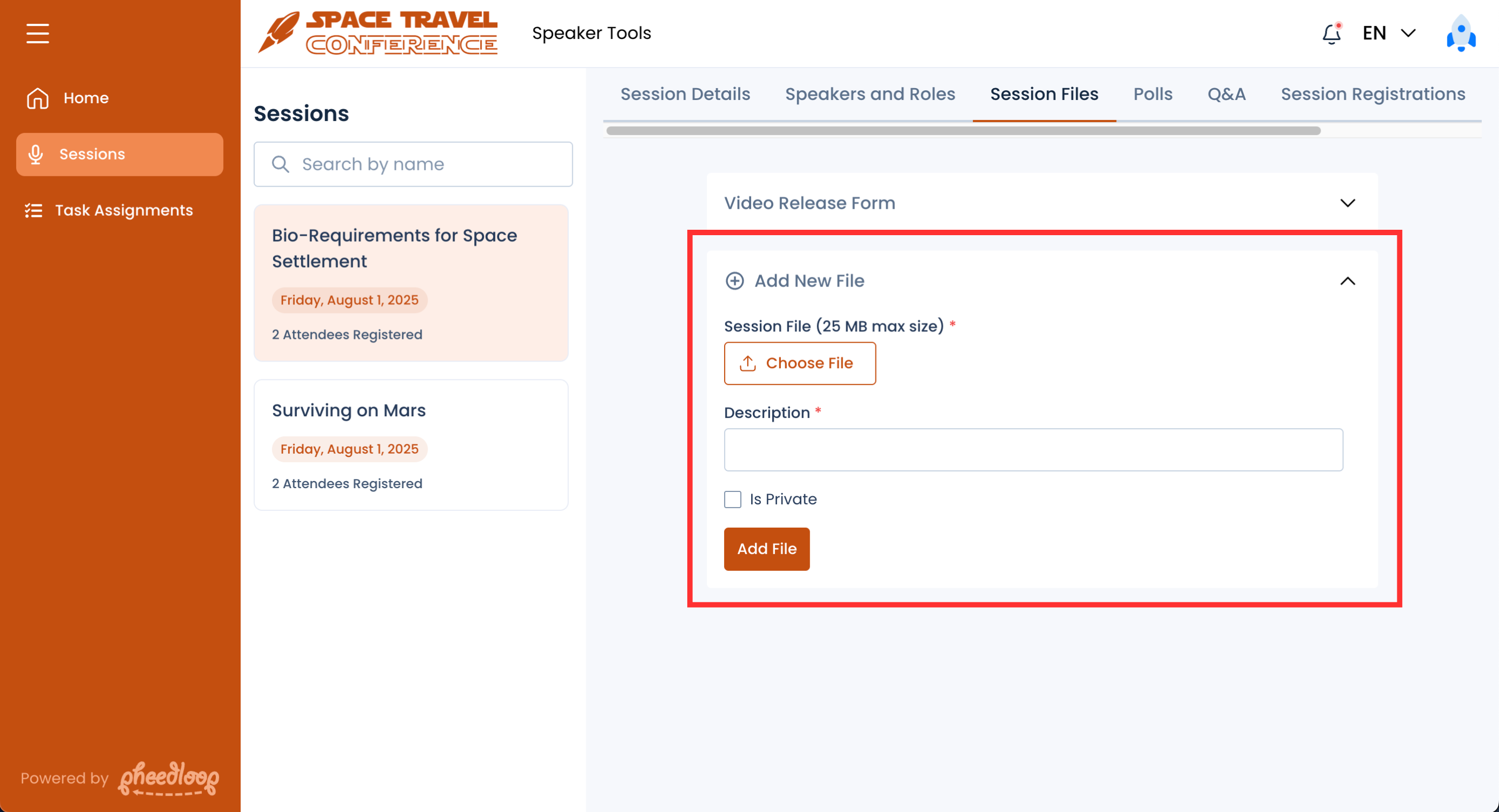Image resolution: width=1499 pixels, height=812 pixels.
Task: Click the search magnifier icon
Action: (x=280, y=164)
